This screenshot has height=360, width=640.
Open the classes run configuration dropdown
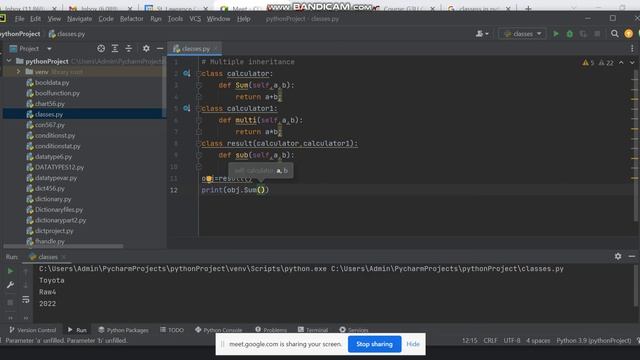(522, 34)
